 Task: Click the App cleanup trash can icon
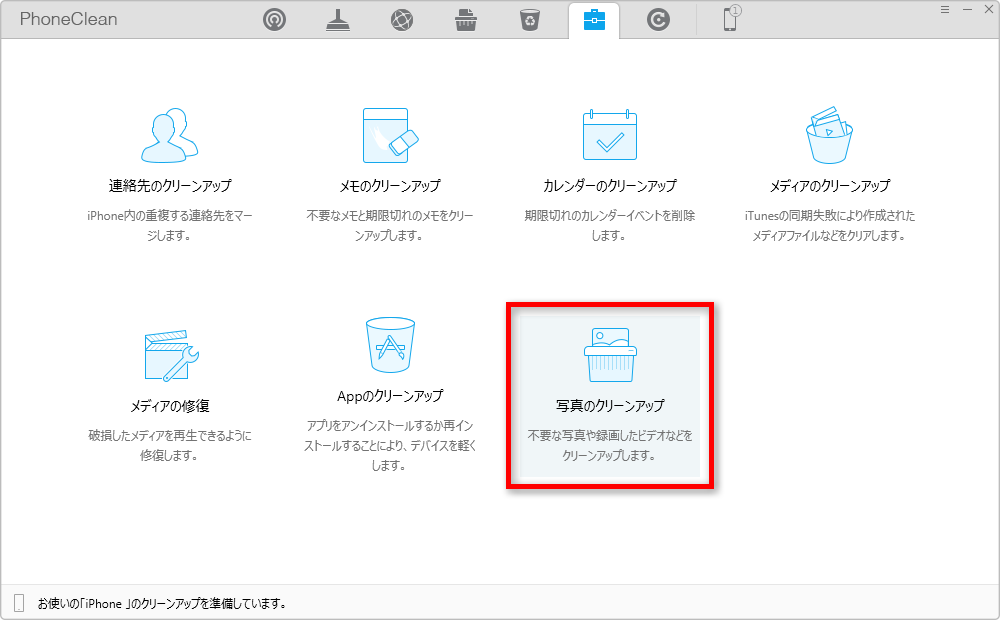390,345
